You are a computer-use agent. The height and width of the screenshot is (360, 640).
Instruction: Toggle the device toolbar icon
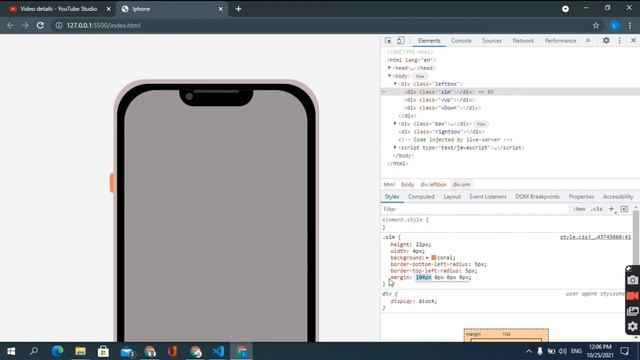pyautogui.click(x=400, y=40)
